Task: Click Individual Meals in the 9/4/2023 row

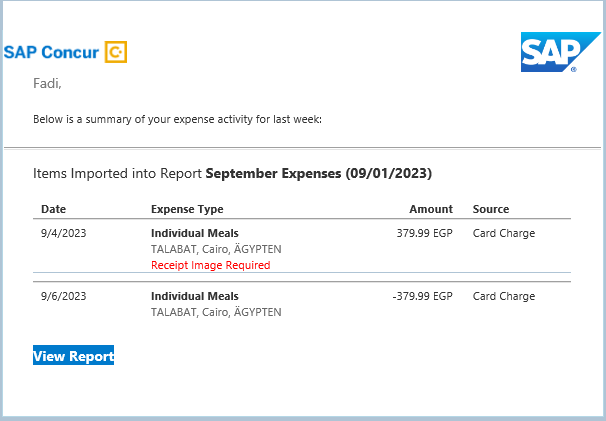Action: (195, 233)
